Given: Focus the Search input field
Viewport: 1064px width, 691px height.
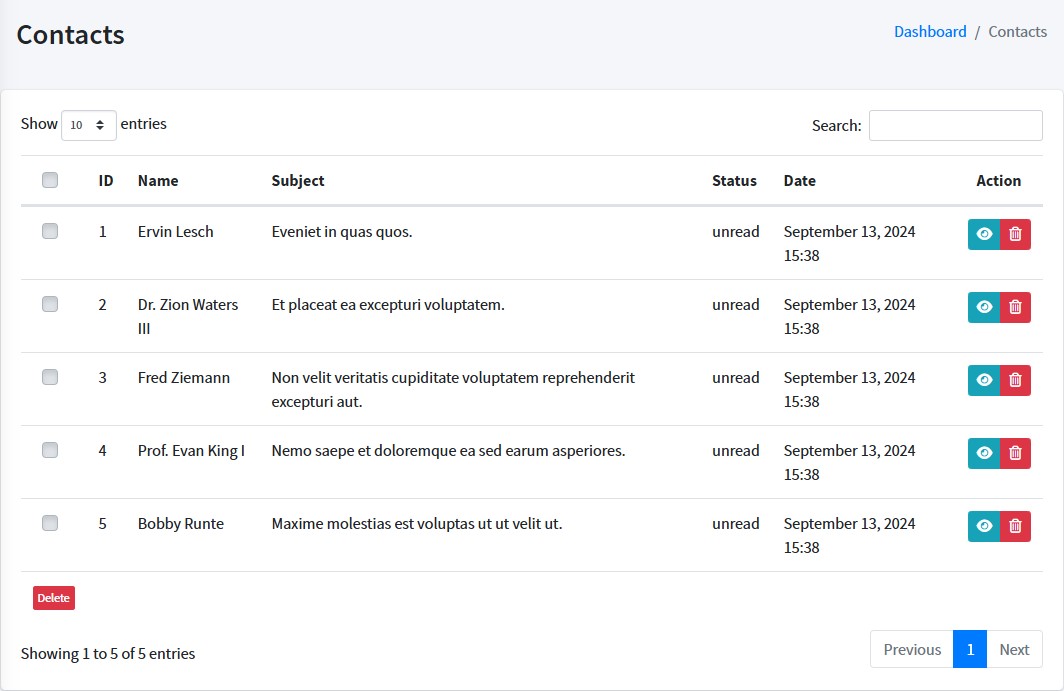Looking at the screenshot, I should (x=955, y=126).
